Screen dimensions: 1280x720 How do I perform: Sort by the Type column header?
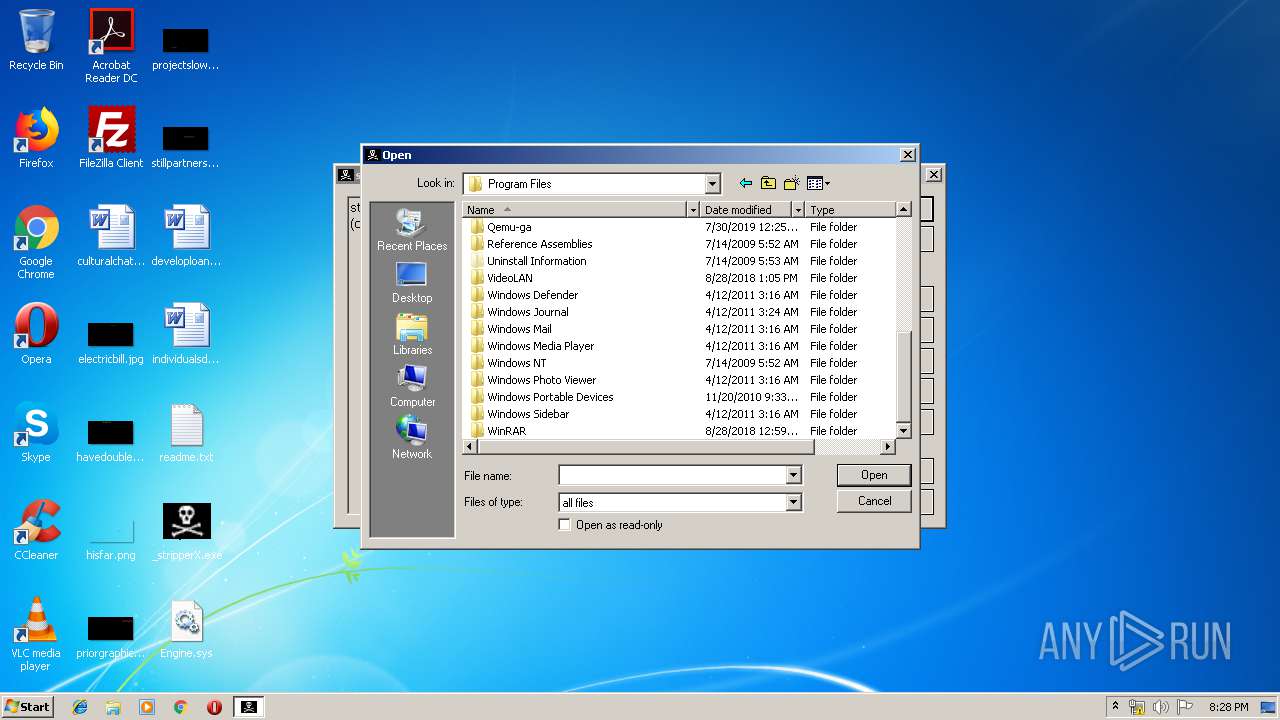(x=850, y=210)
